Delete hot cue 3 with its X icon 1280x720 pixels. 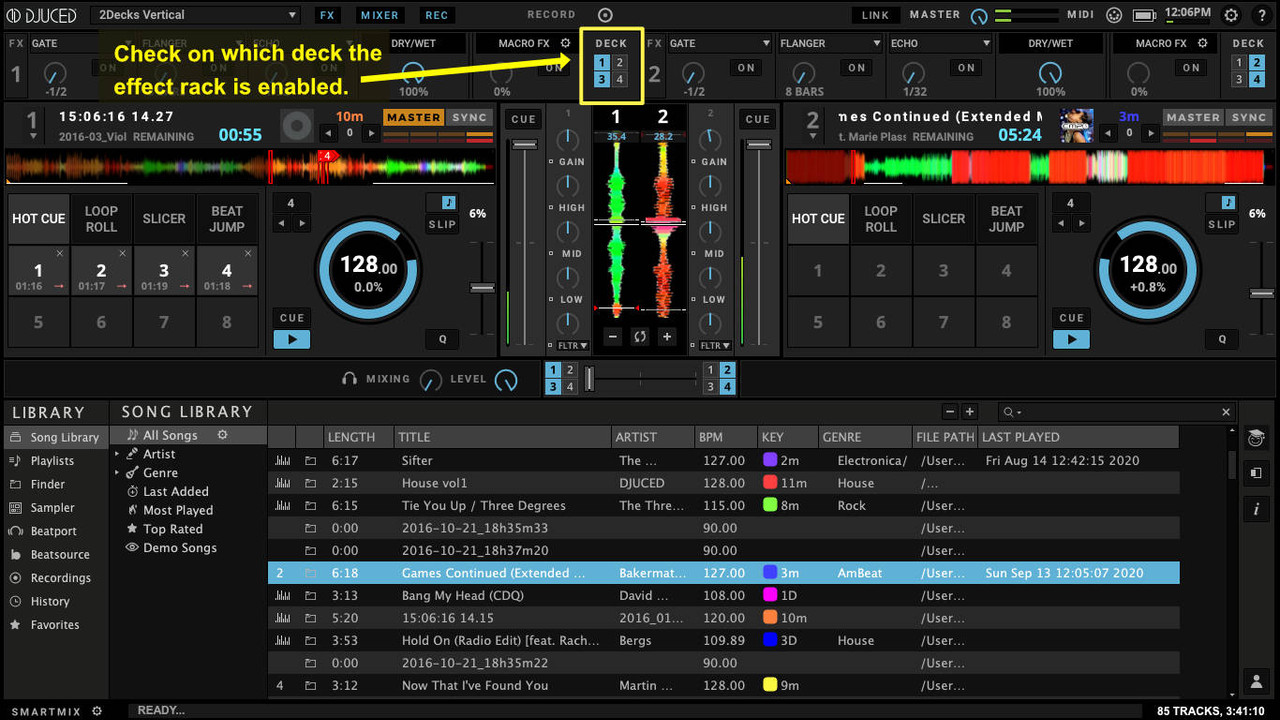[x=185, y=254]
